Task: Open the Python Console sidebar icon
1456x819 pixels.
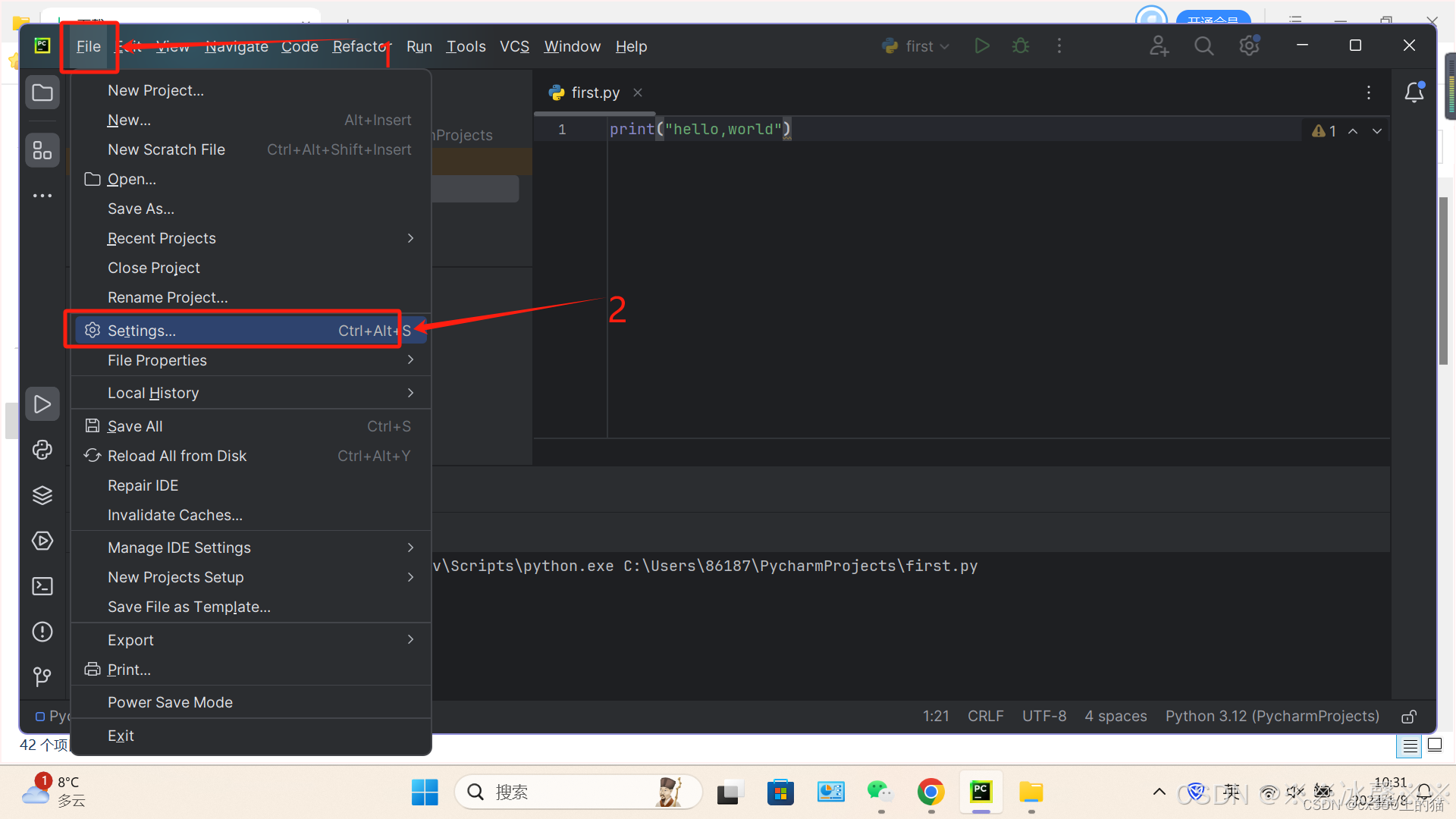Action: [x=42, y=450]
